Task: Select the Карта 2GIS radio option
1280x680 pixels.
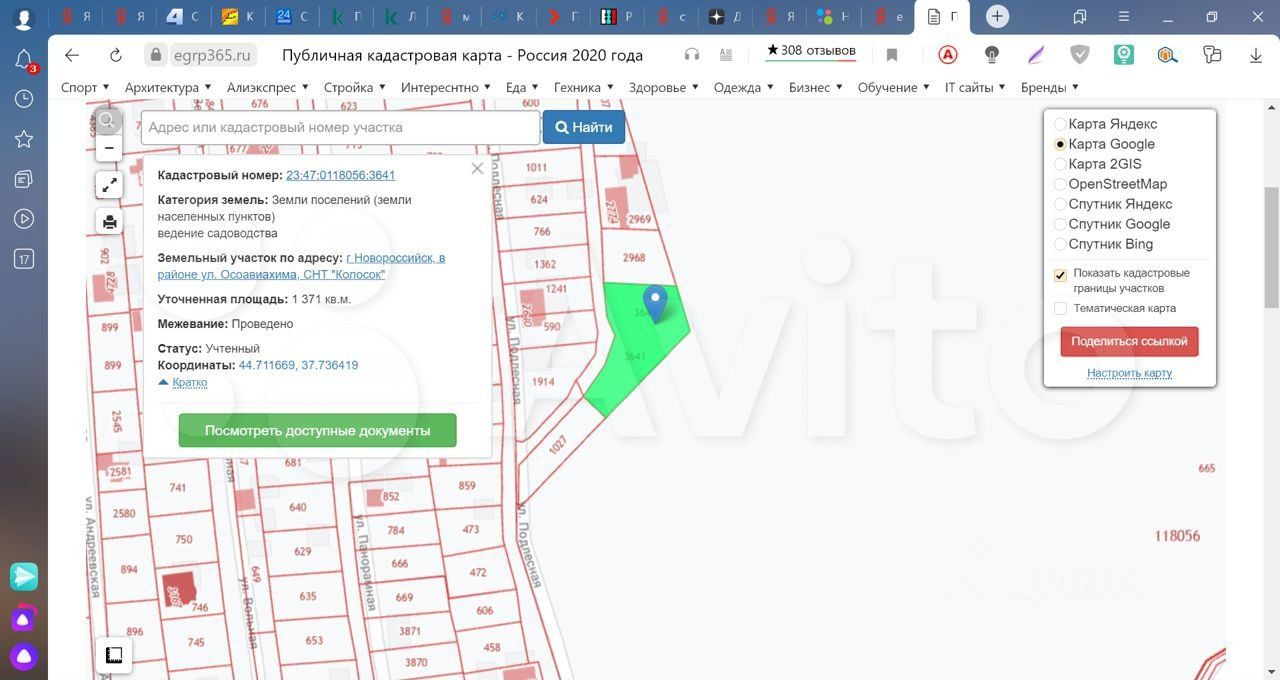Action: (x=1060, y=164)
